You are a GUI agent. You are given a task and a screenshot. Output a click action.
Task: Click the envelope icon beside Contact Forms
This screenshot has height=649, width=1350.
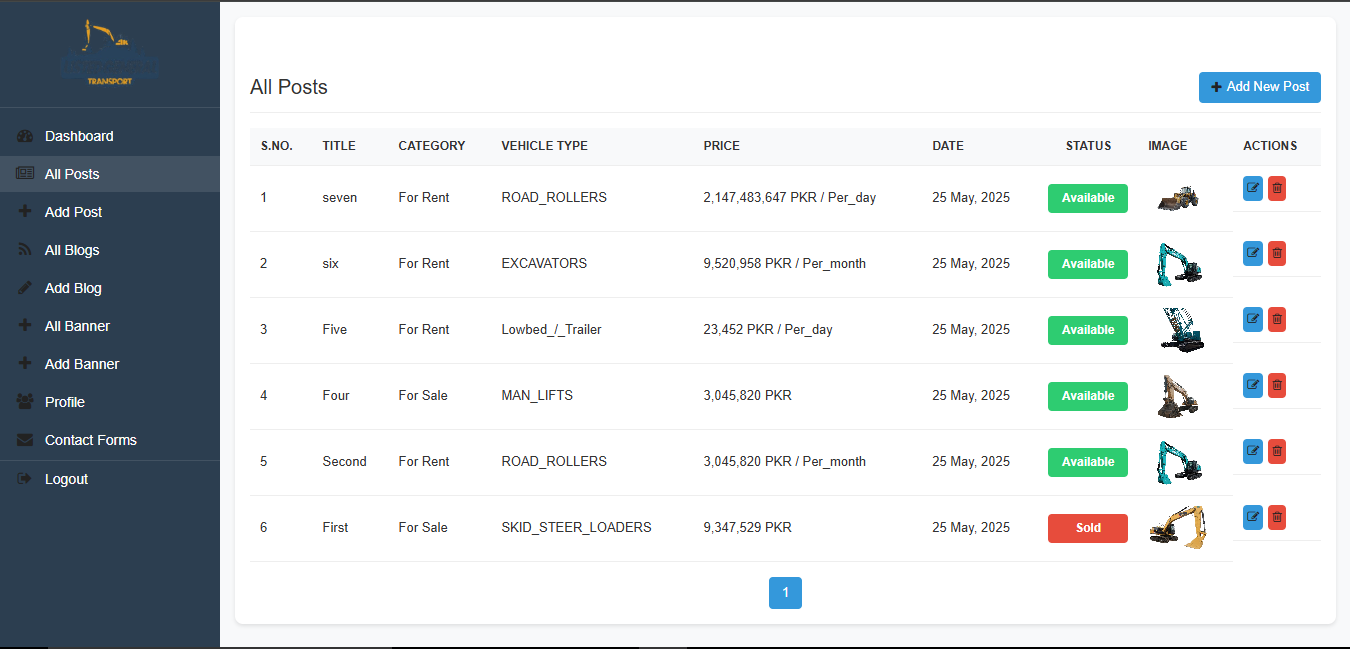(x=26, y=440)
